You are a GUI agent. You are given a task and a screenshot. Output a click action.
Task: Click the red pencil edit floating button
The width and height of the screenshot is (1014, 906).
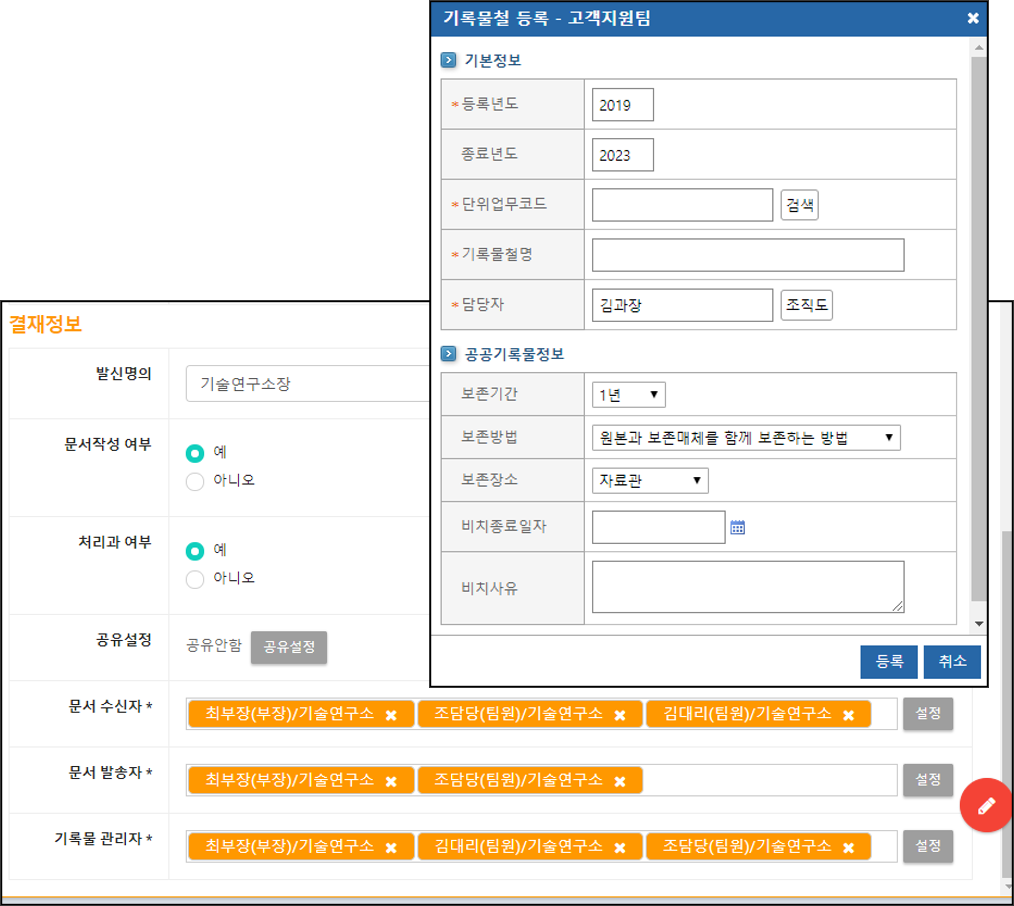coord(986,806)
